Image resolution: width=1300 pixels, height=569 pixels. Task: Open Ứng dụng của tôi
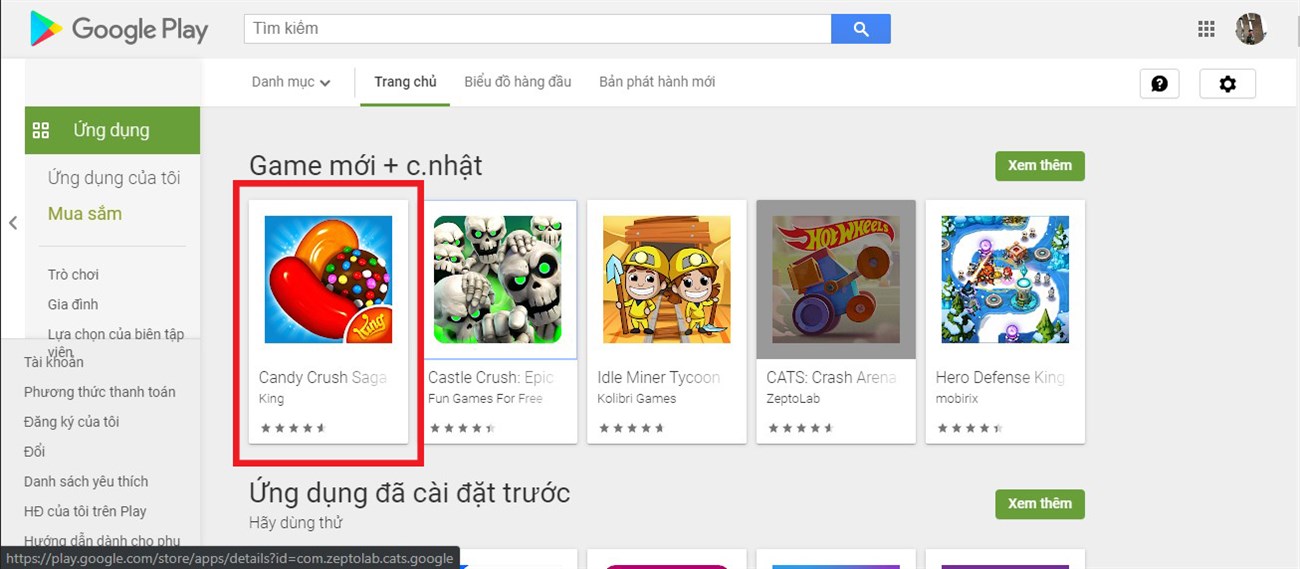114,178
